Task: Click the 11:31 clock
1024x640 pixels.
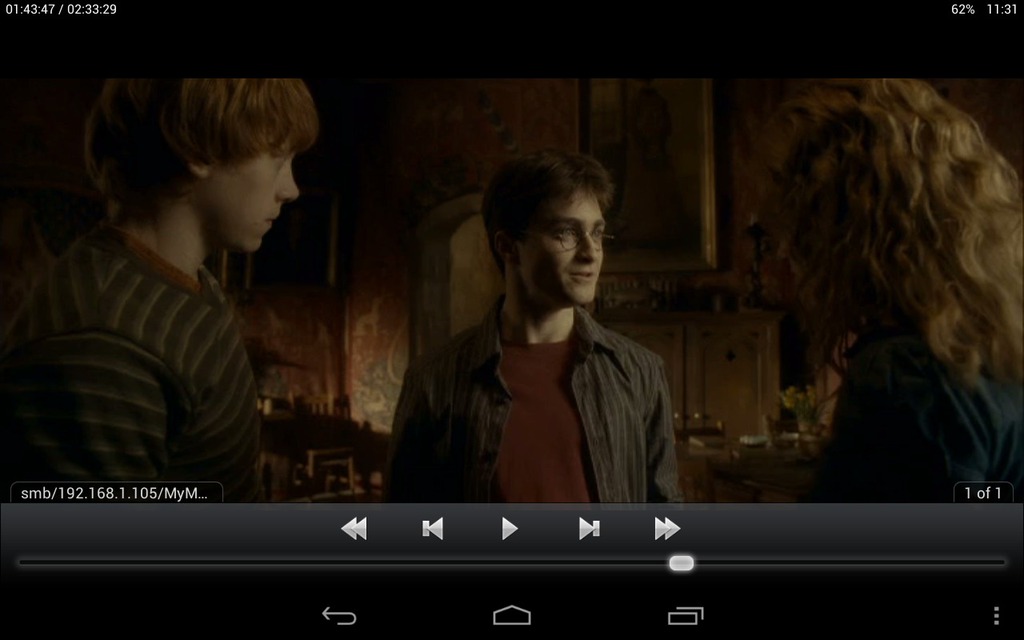Action: pyautogui.click(x=1001, y=9)
